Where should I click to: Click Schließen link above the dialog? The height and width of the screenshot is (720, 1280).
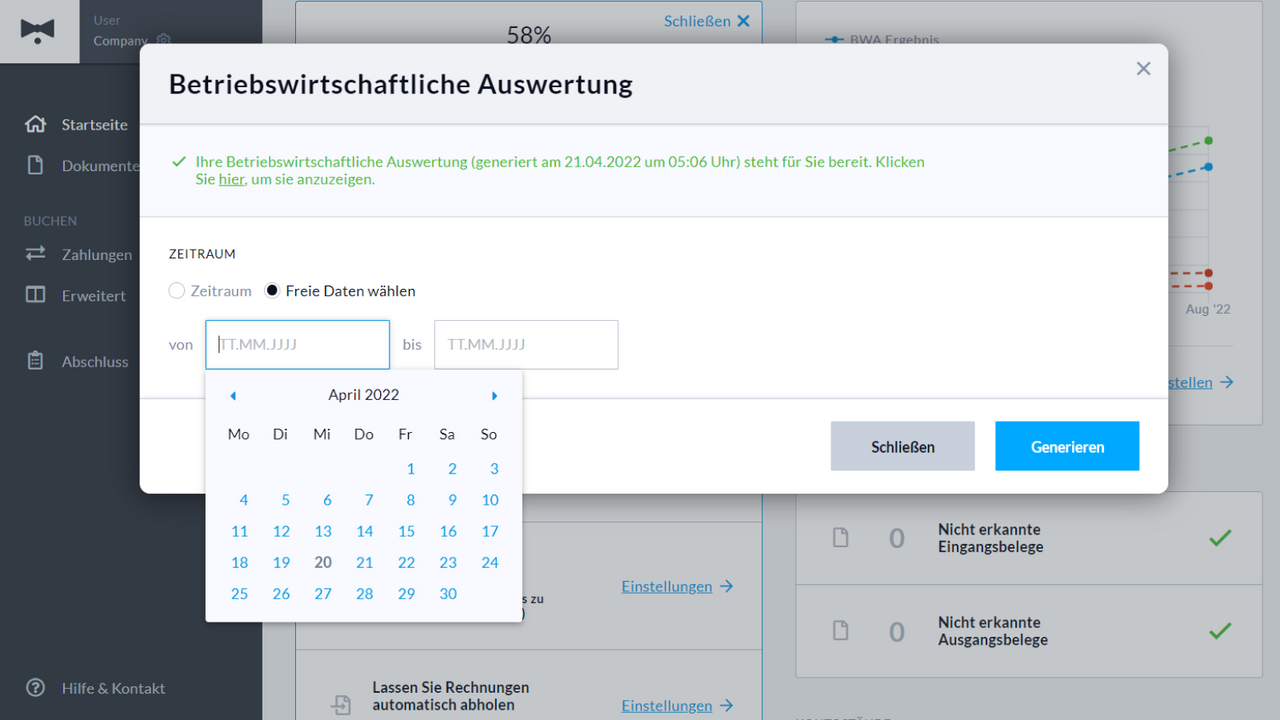coord(706,21)
